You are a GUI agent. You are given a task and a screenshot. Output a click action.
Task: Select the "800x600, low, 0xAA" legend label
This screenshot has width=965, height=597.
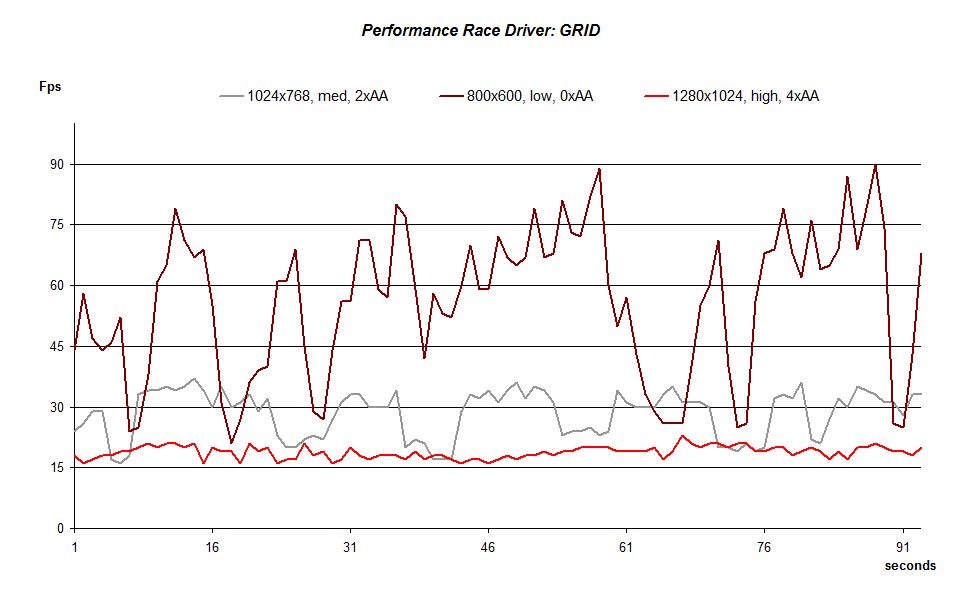[x=530, y=96]
